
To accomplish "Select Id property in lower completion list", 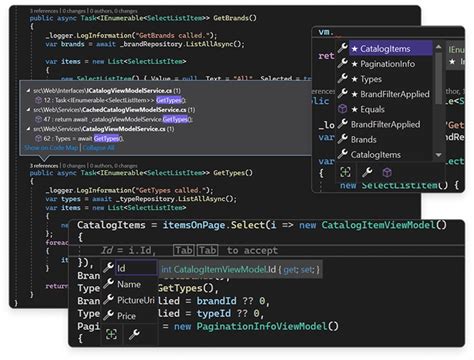I will click(136, 268).
